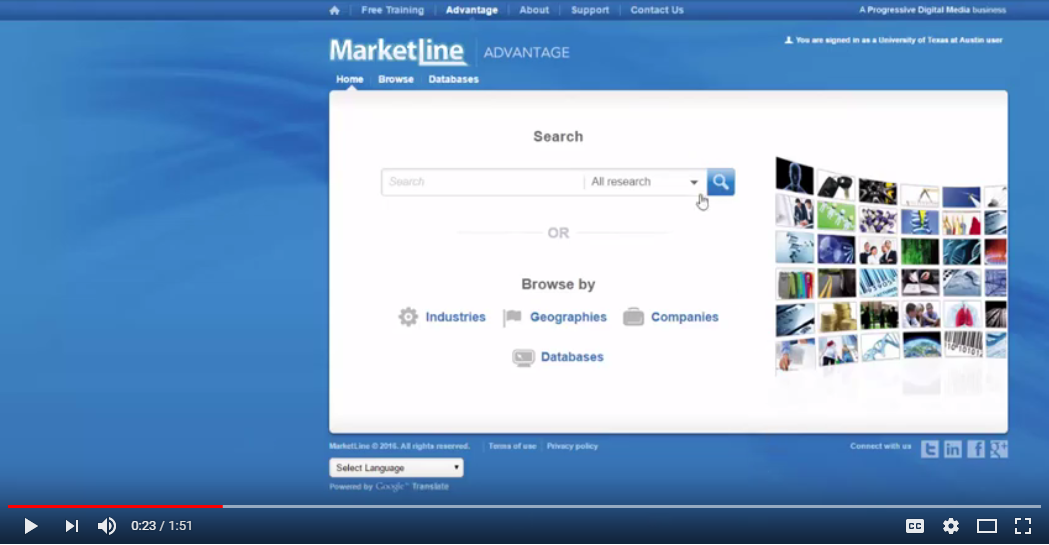Open Privacy policy link
1049x545 pixels.
coord(572,446)
